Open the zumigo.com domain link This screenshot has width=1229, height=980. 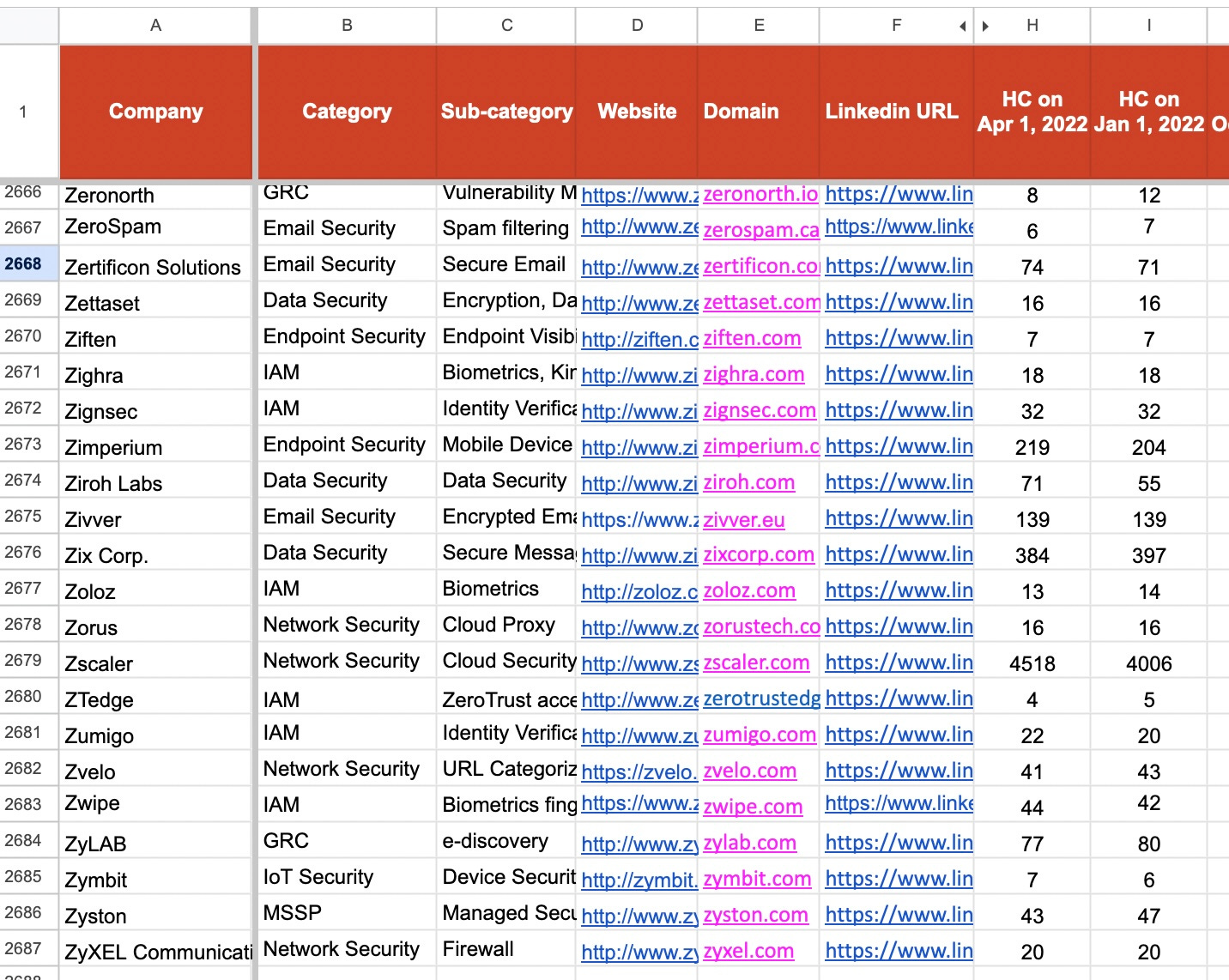point(760,735)
